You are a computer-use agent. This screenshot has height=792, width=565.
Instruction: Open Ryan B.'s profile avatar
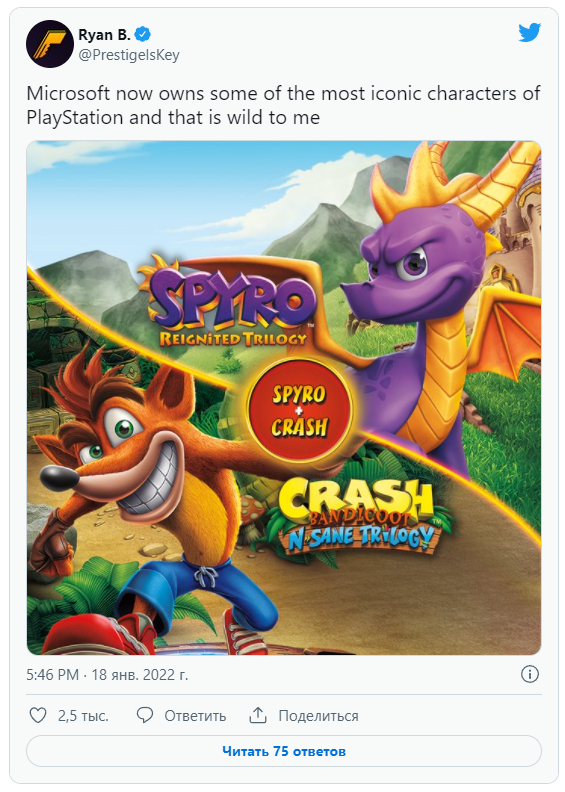tap(50, 44)
